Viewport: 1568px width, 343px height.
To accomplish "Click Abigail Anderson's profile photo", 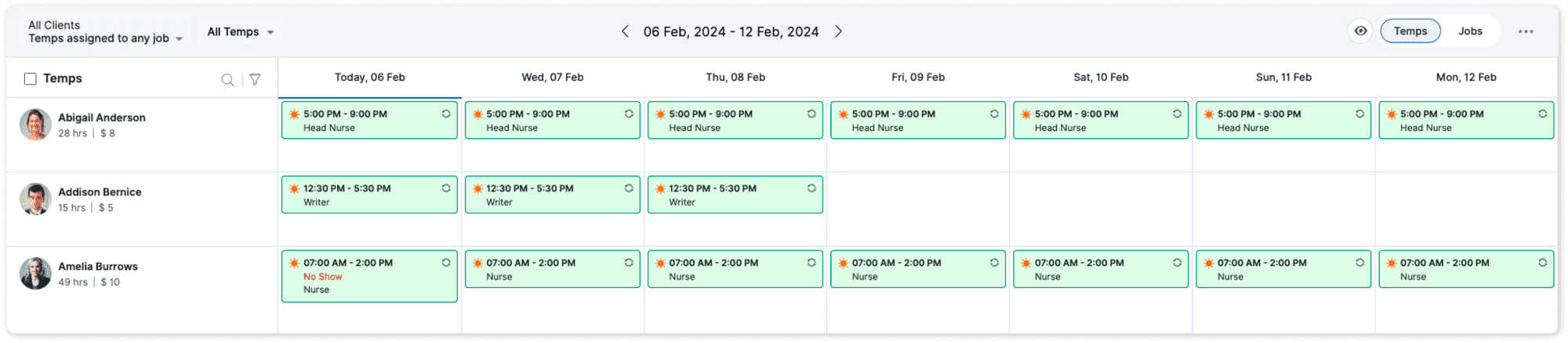I will [x=35, y=125].
